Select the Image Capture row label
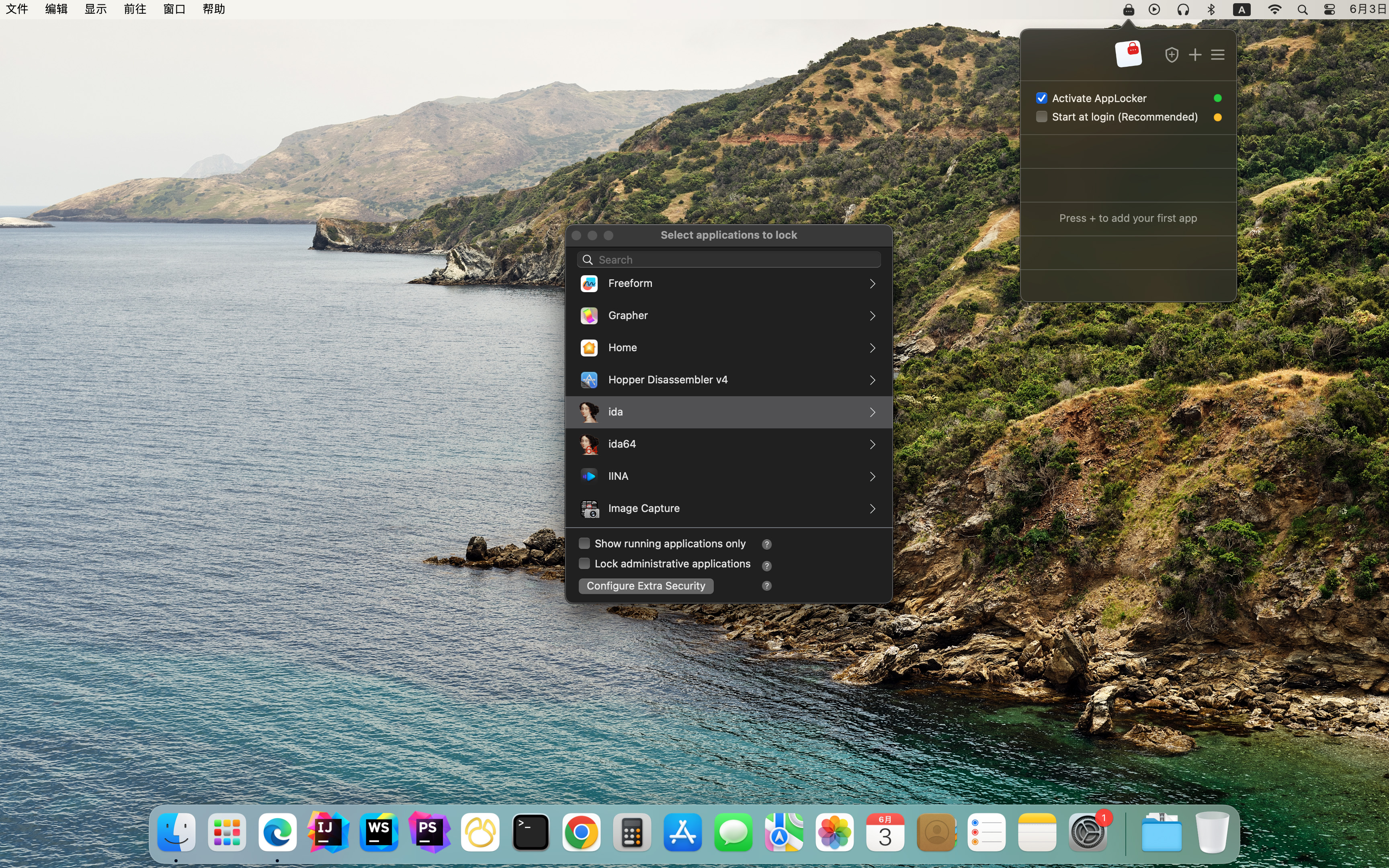Image resolution: width=1389 pixels, height=868 pixels. [x=643, y=509]
